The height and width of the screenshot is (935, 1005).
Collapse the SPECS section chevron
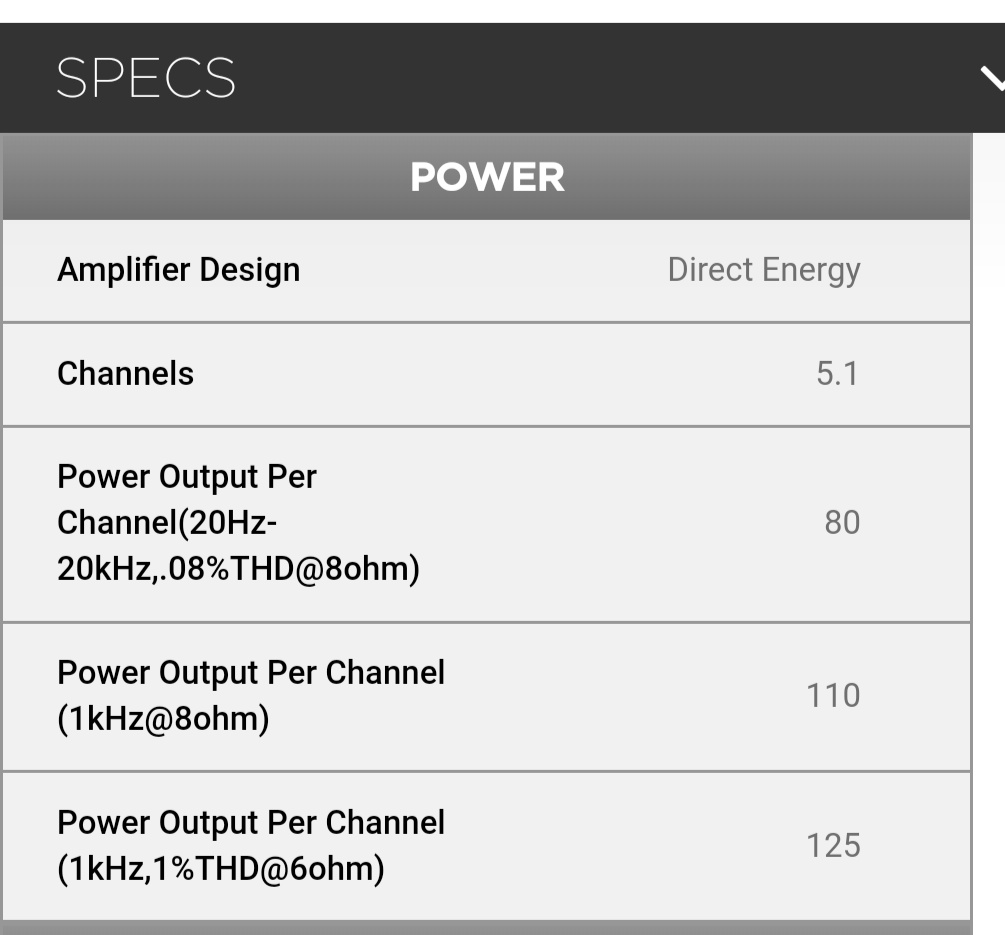(993, 78)
